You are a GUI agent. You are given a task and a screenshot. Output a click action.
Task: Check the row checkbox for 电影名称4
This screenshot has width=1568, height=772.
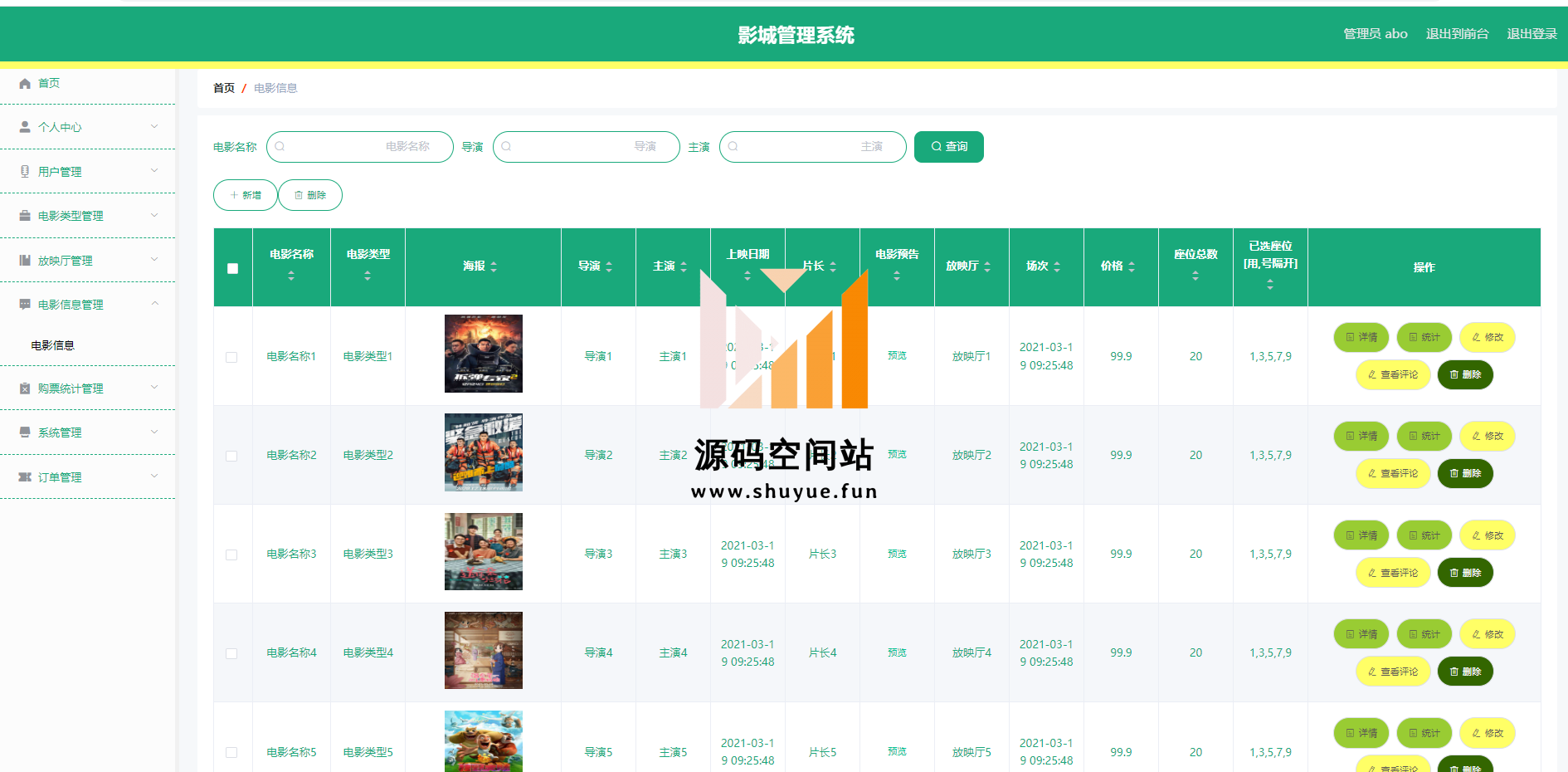coord(231,653)
